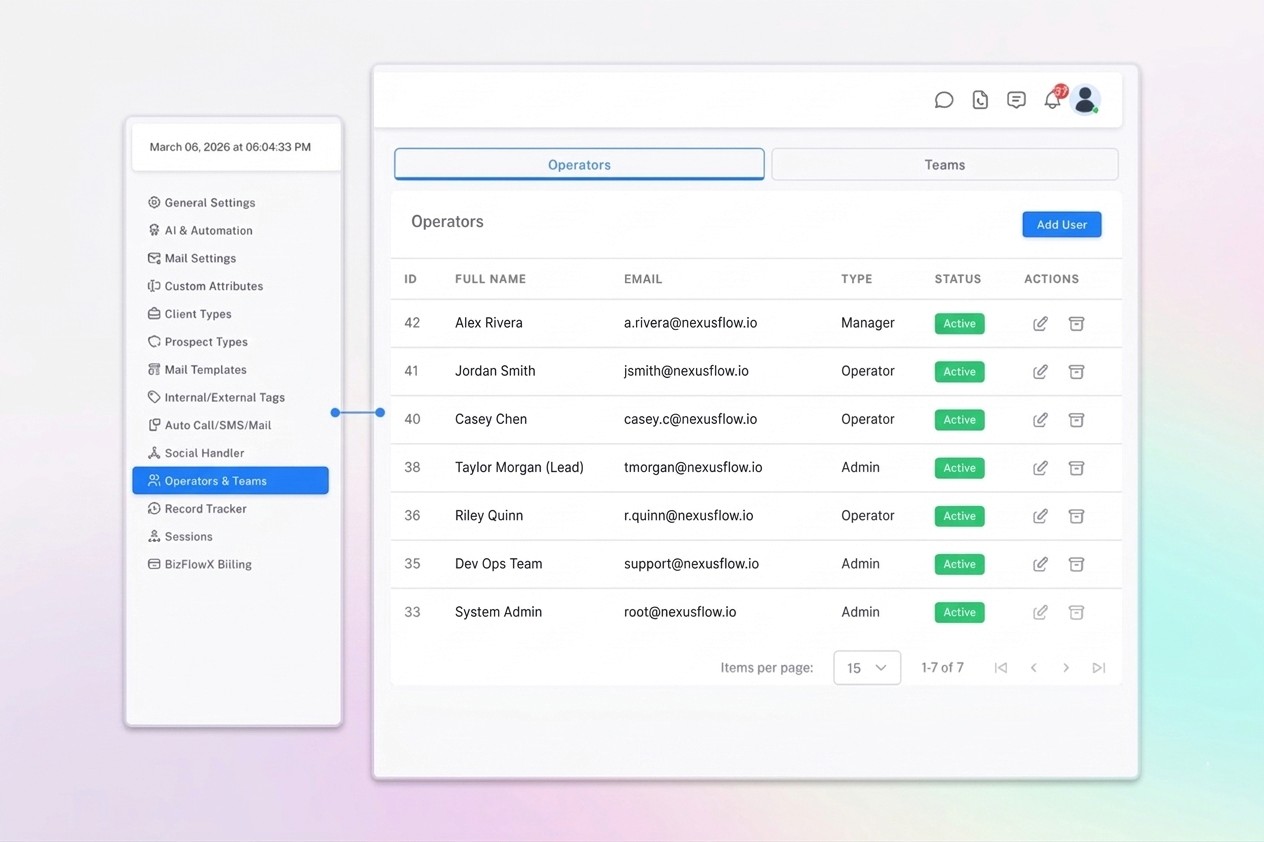Archive operator Alex Rivera
Screen dimensions: 1264x842
pyautogui.click(x=1076, y=324)
